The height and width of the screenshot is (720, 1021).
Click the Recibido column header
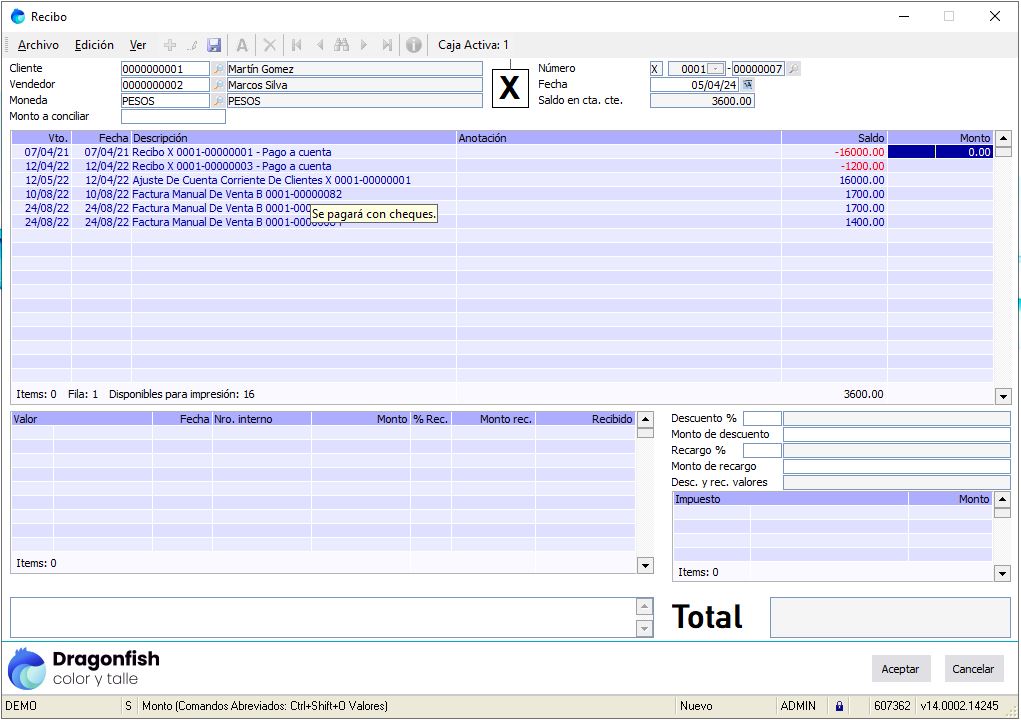(585, 419)
